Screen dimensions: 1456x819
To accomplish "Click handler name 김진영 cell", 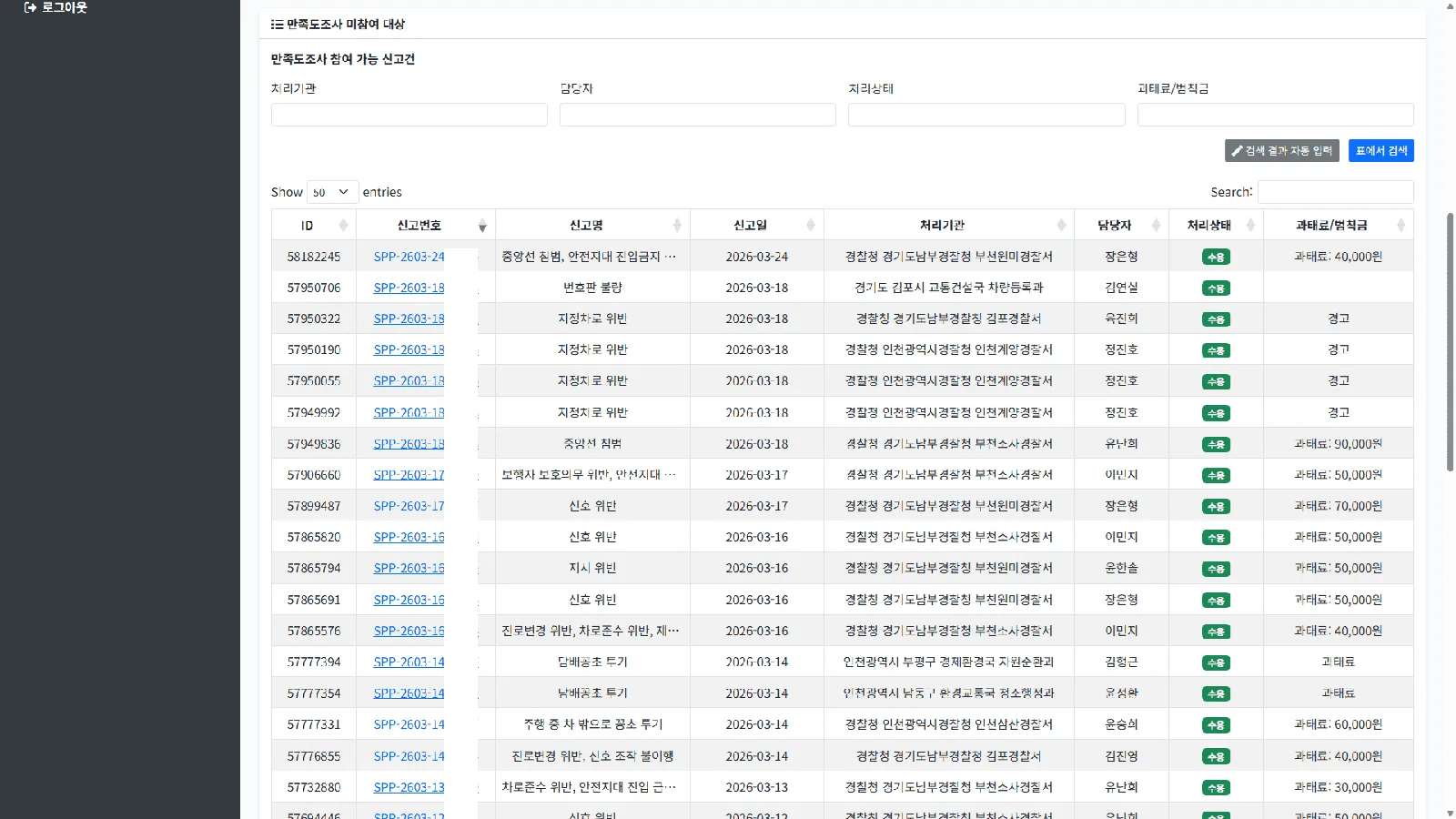I will [x=1121, y=756].
